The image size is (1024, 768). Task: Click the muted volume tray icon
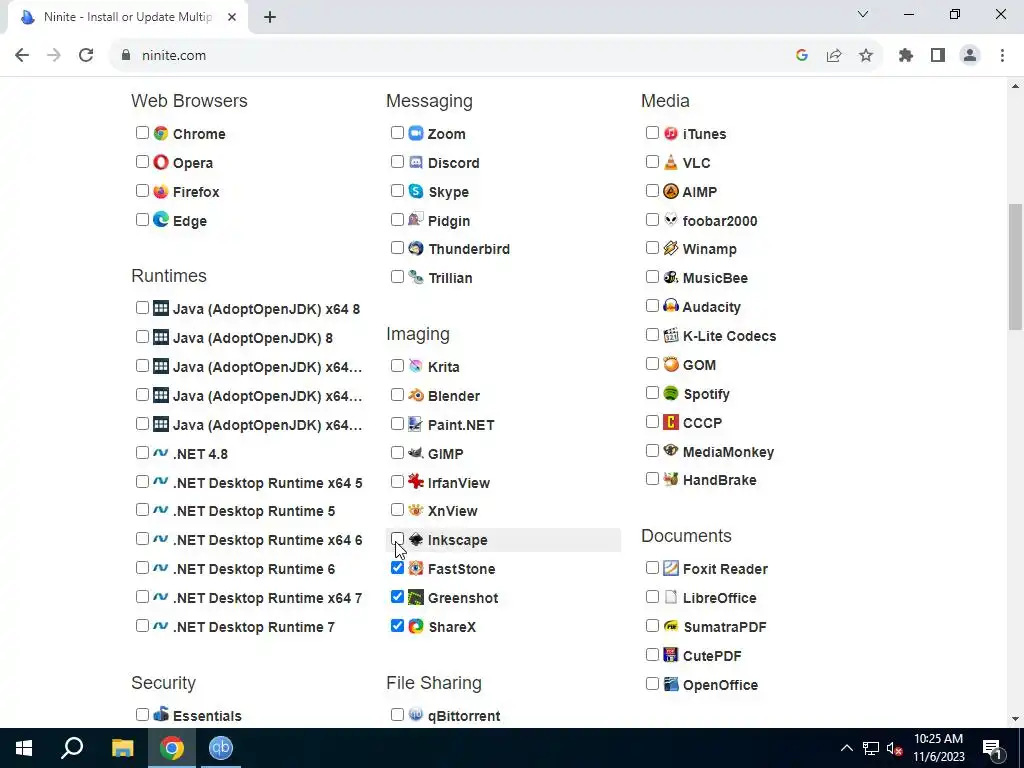click(894, 748)
